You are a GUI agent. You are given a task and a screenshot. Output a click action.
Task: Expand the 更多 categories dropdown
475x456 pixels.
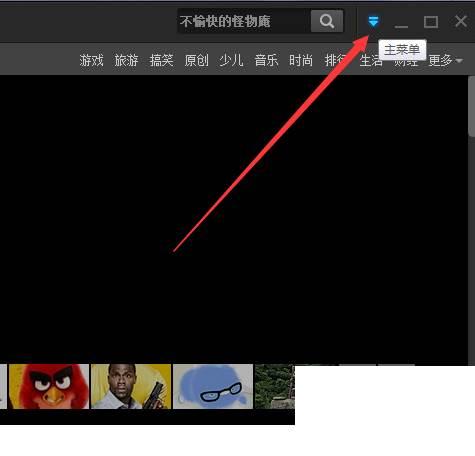pyautogui.click(x=445, y=61)
